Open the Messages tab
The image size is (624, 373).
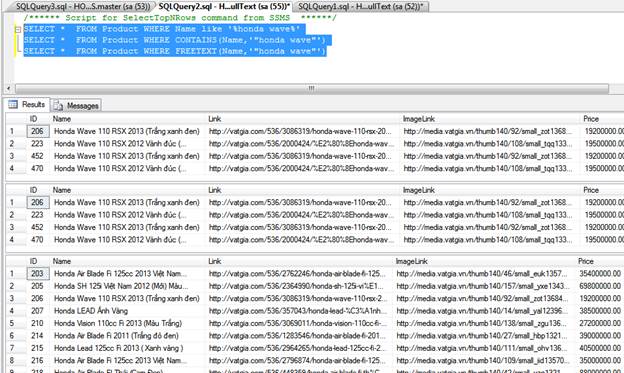click(76, 105)
